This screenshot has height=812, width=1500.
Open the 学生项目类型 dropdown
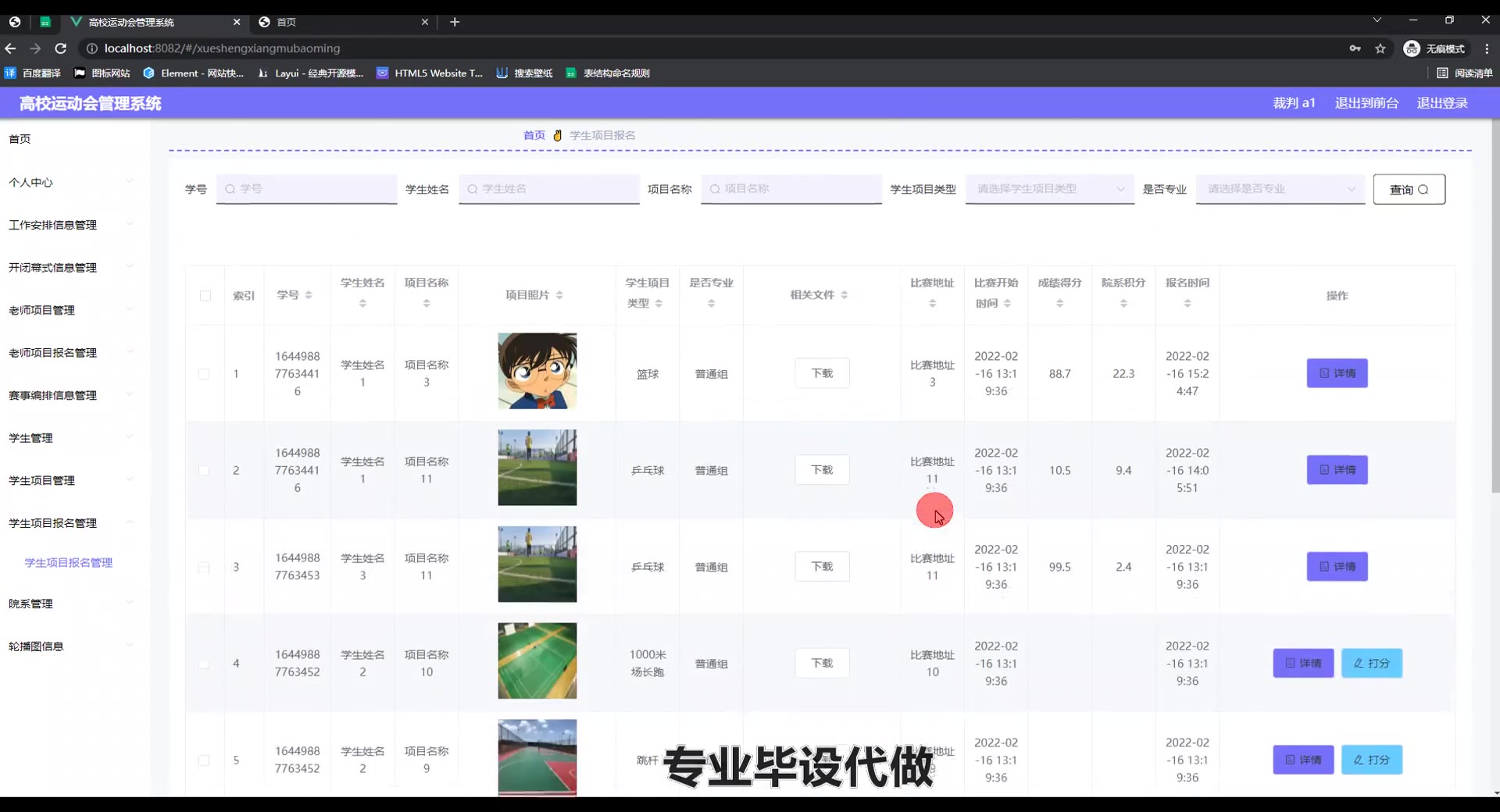(x=1049, y=189)
